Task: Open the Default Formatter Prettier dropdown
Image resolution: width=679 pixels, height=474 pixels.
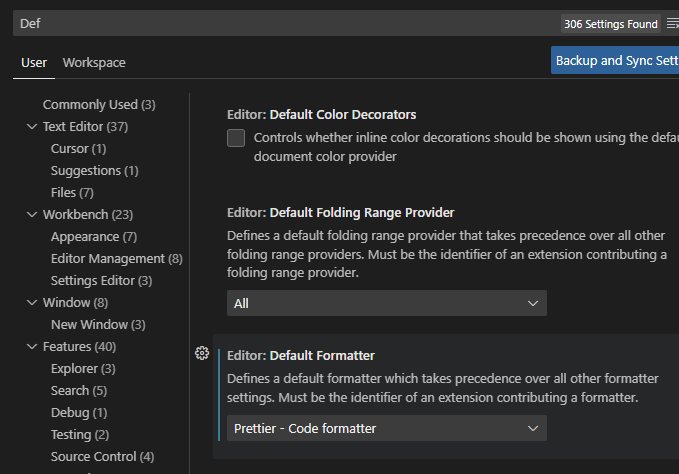Action: pyautogui.click(x=386, y=429)
